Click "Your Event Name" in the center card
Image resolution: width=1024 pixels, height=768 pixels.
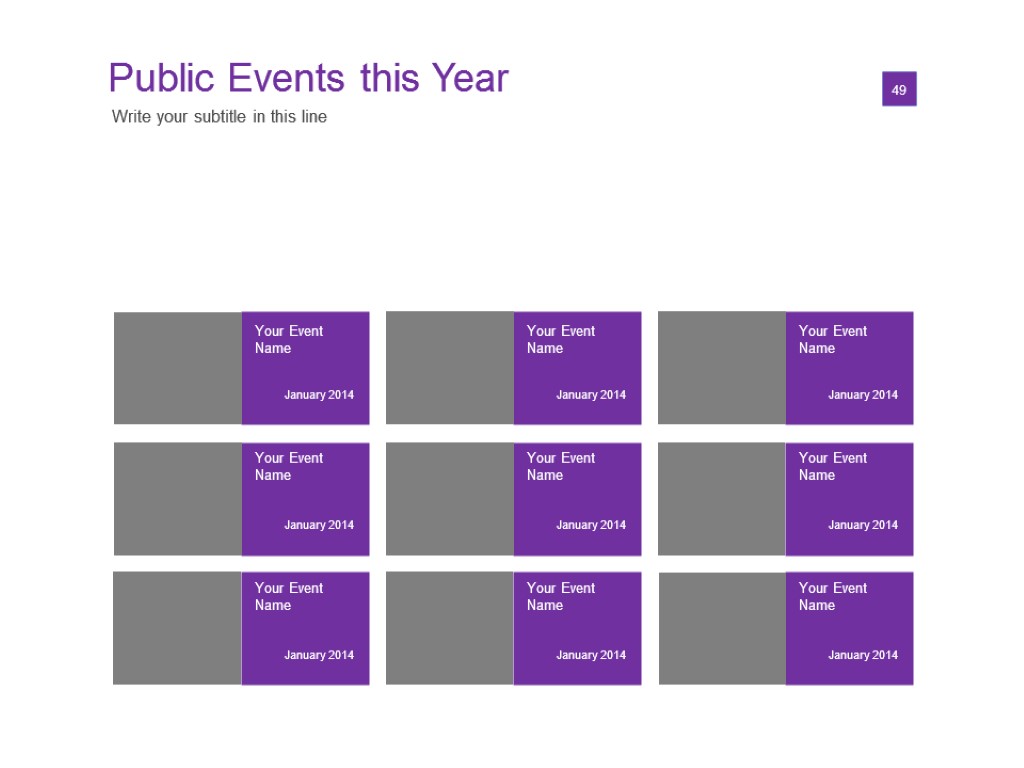560,467
